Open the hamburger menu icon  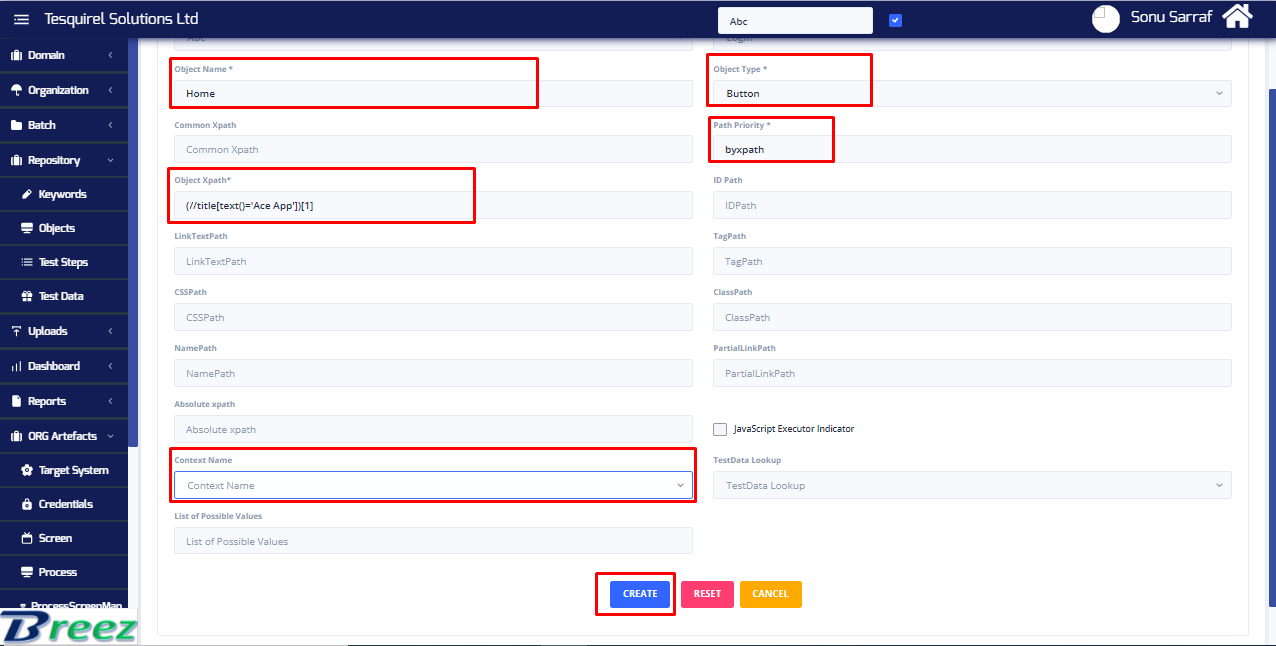click(x=21, y=19)
